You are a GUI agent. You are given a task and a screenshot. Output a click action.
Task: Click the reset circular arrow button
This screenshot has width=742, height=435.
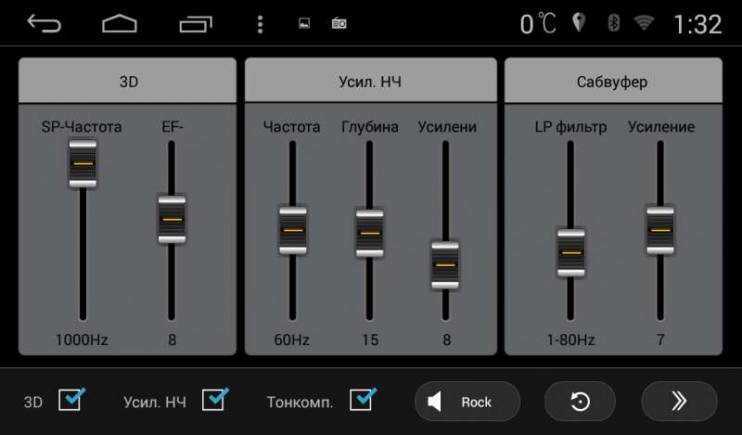coord(580,401)
